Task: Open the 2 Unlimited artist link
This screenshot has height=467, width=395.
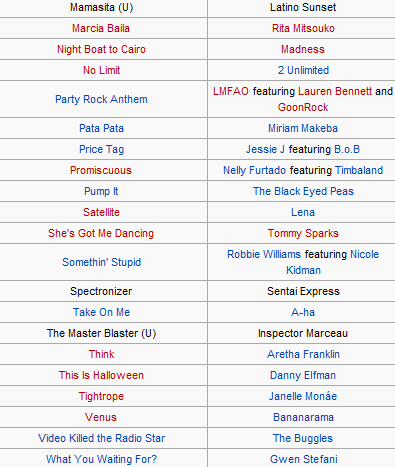Action: click(303, 70)
